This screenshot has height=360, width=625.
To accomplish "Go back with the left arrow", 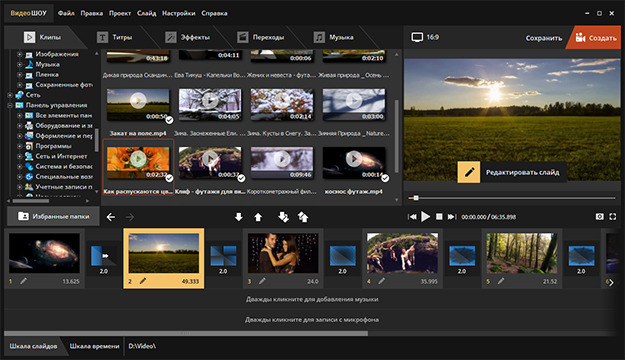I will (111, 217).
